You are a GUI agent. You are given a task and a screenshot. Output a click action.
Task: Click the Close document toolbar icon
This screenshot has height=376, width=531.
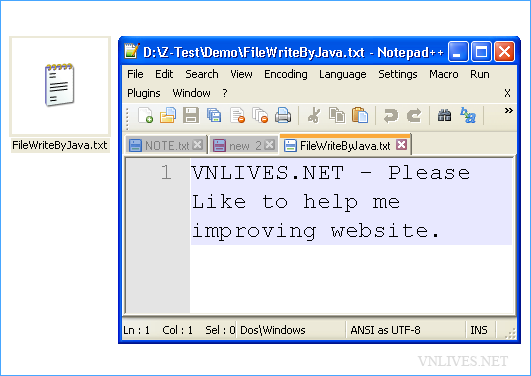pyautogui.click(x=237, y=115)
